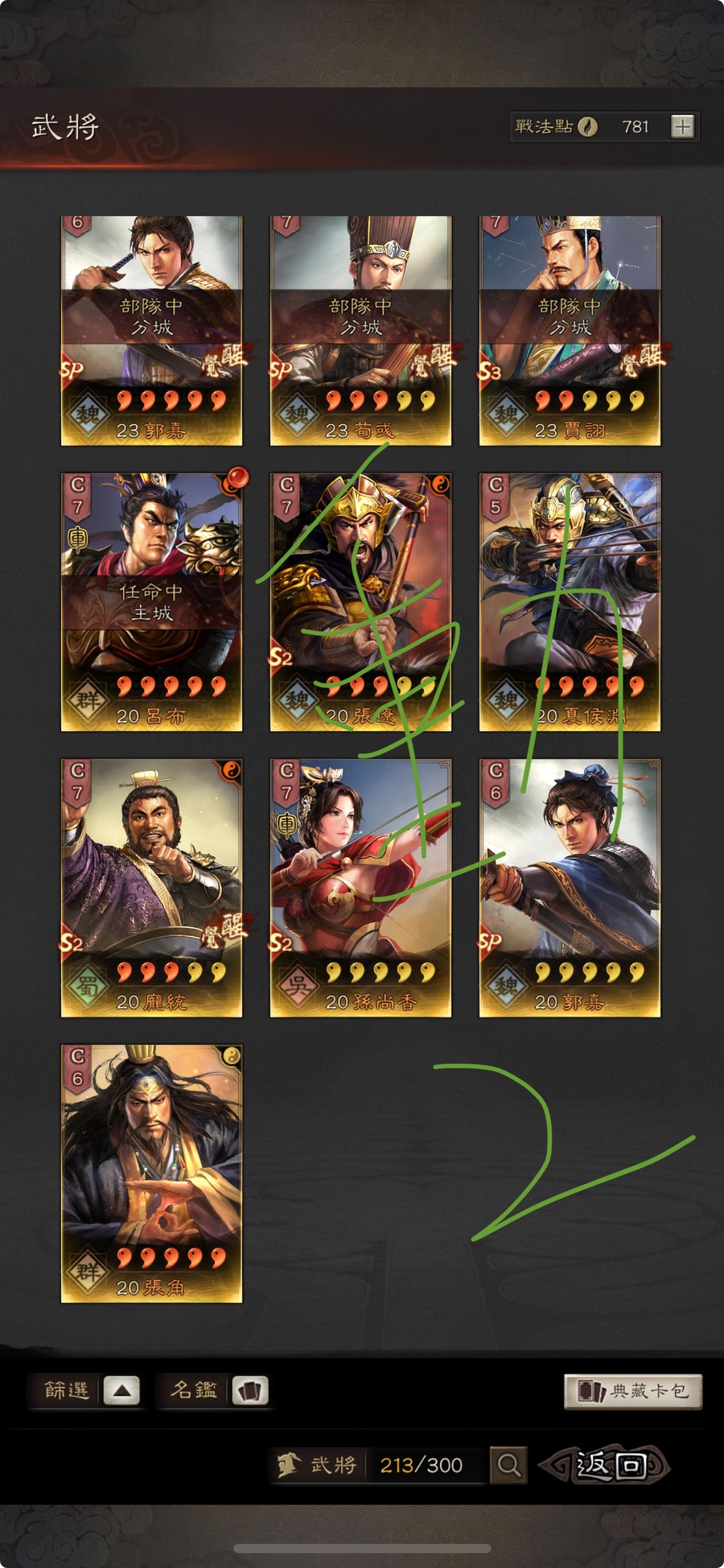Tap the 張遼 general card

pyautogui.click(x=360, y=602)
